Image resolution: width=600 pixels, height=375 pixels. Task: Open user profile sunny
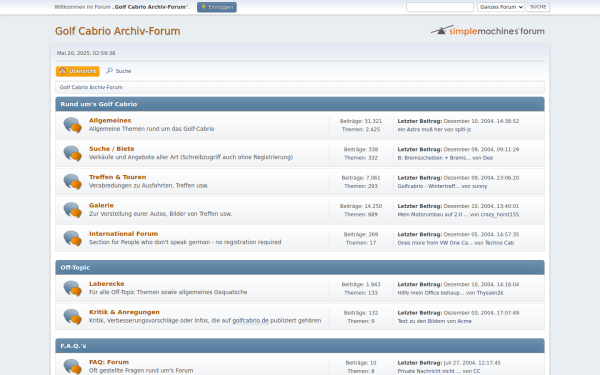coord(479,186)
